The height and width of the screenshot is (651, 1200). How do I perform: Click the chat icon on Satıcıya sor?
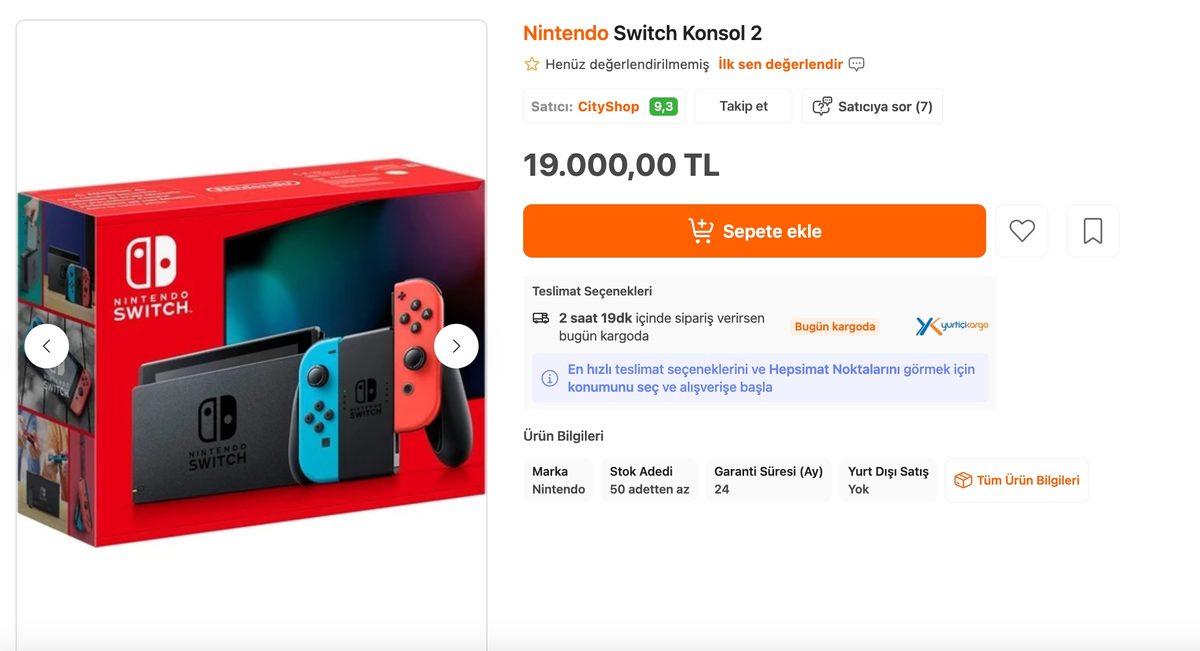tap(822, 105)
